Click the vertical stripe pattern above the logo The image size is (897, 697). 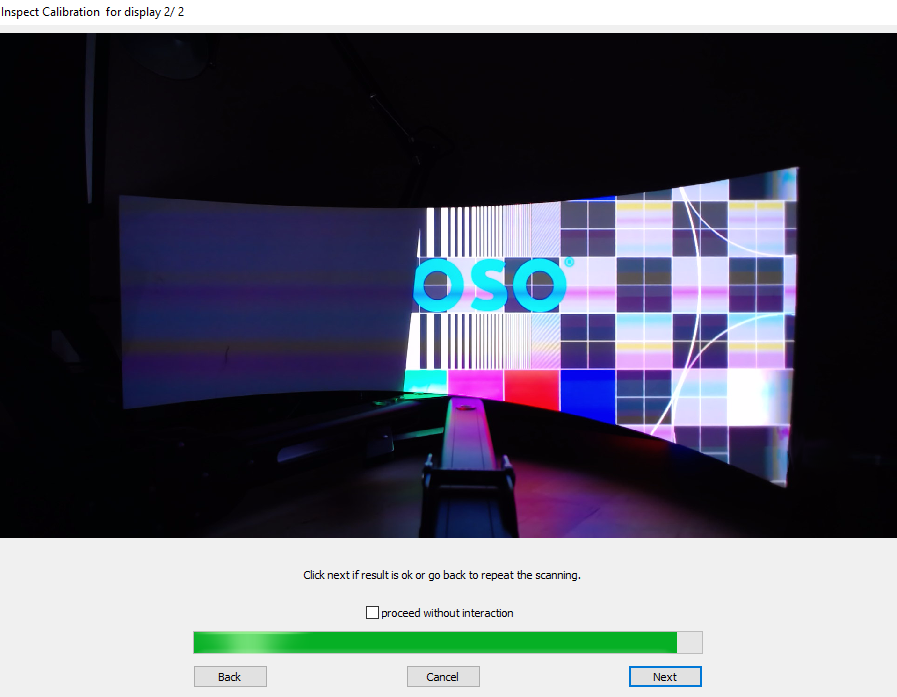pyautogui.click(x=475, y=230)
